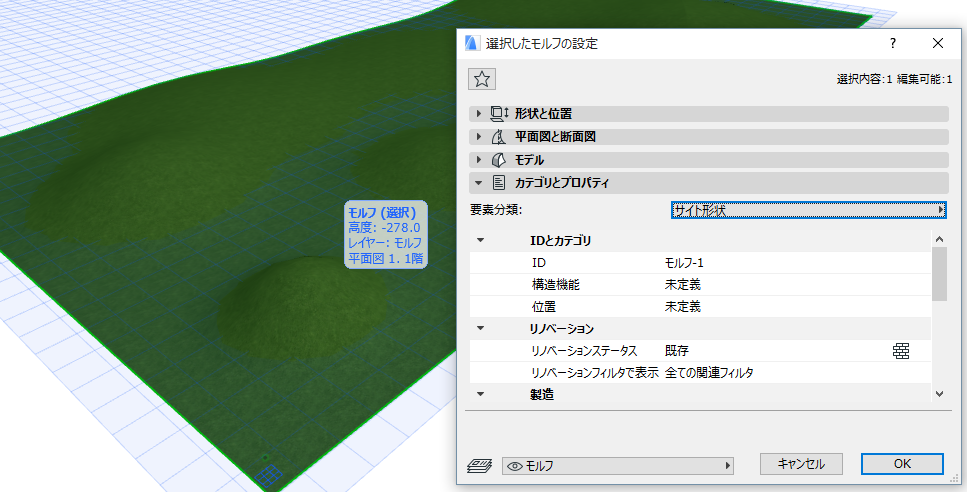967x492 pixels.
Task: Click the 位置 property label
Action: pos(544,306)
